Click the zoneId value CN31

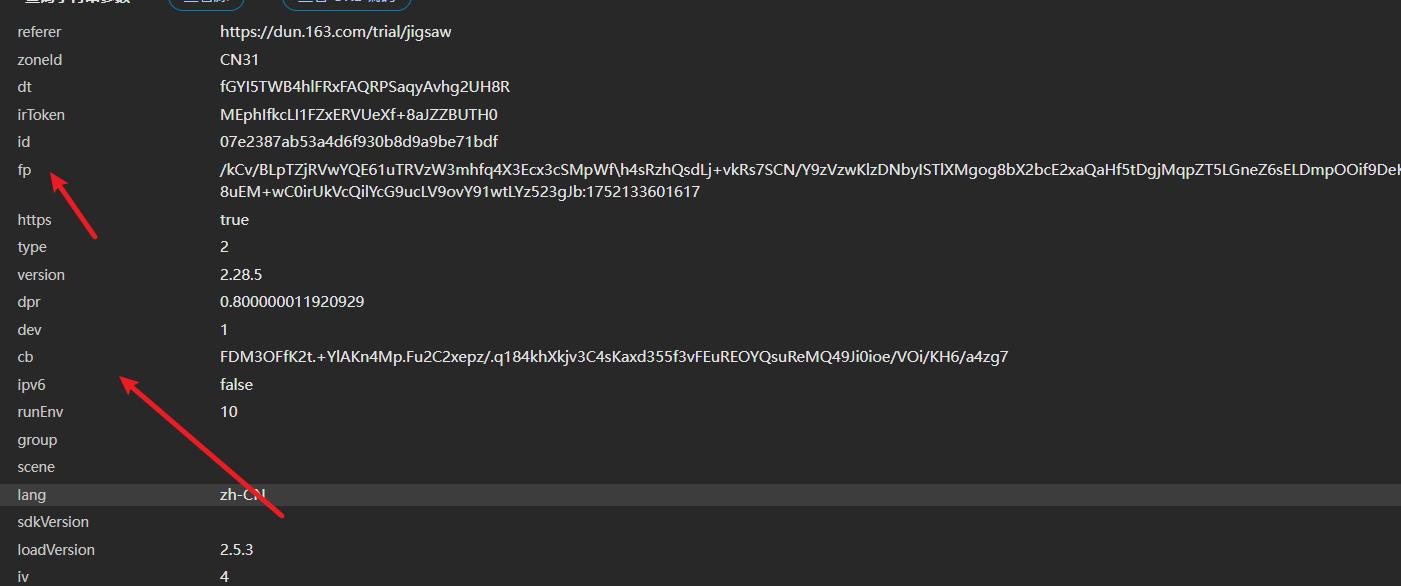[239, 60]
